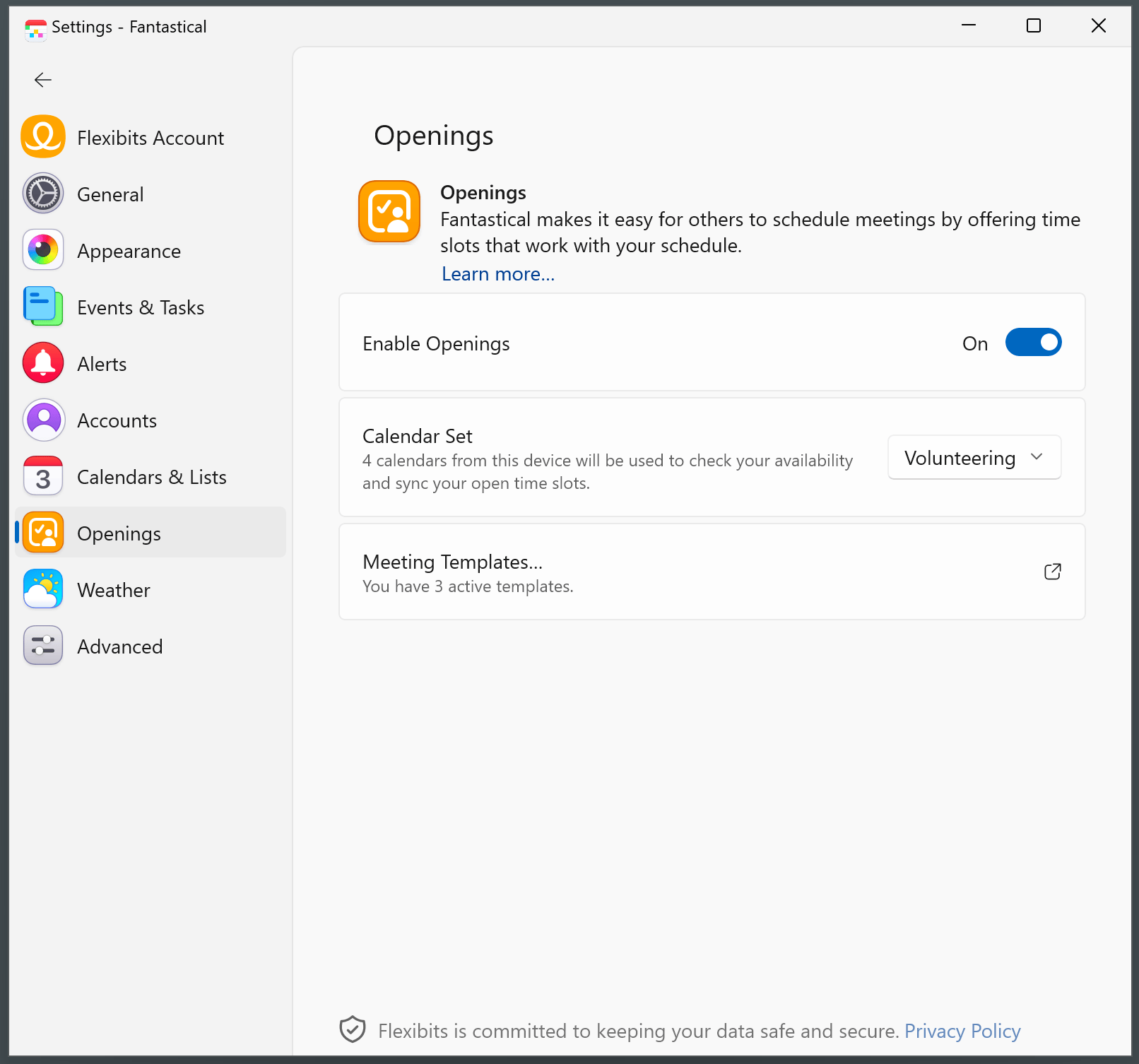The image size is (1139, 1064).
Task: Open the Volunteering calendar set dropdown
Action: click(x=974, y=457)
